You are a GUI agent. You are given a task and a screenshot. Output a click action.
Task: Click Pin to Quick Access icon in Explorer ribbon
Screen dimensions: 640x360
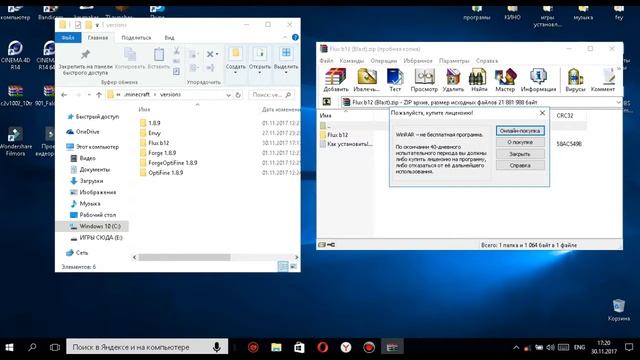[85, 55]
